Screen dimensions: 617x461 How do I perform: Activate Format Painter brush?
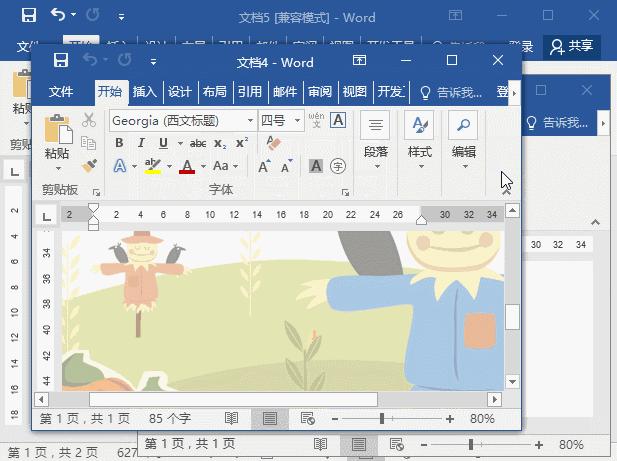(x=89, y=166)
